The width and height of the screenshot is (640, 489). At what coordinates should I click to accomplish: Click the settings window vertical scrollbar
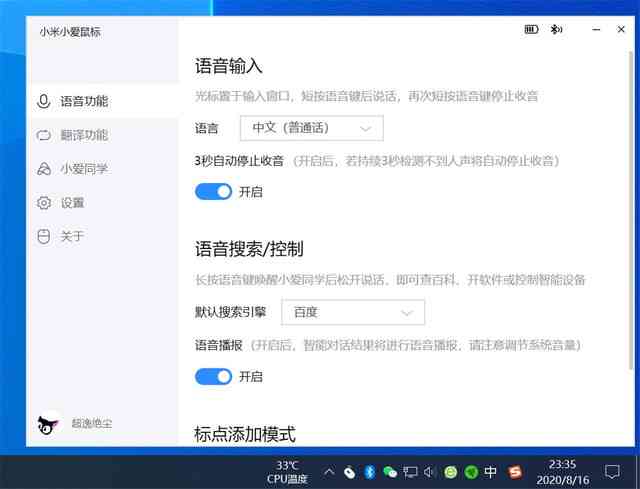[x=631, y=212]
